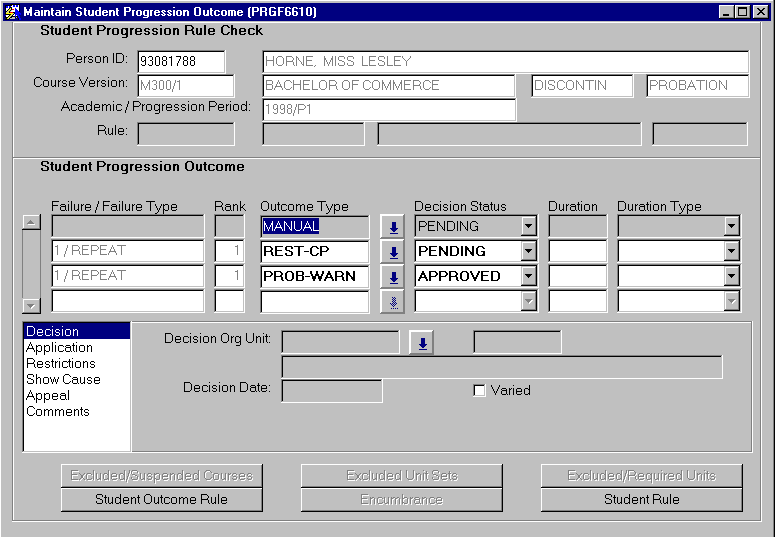Open Decision Status dropdown for REST-CP row

click(x=528, y=252)
